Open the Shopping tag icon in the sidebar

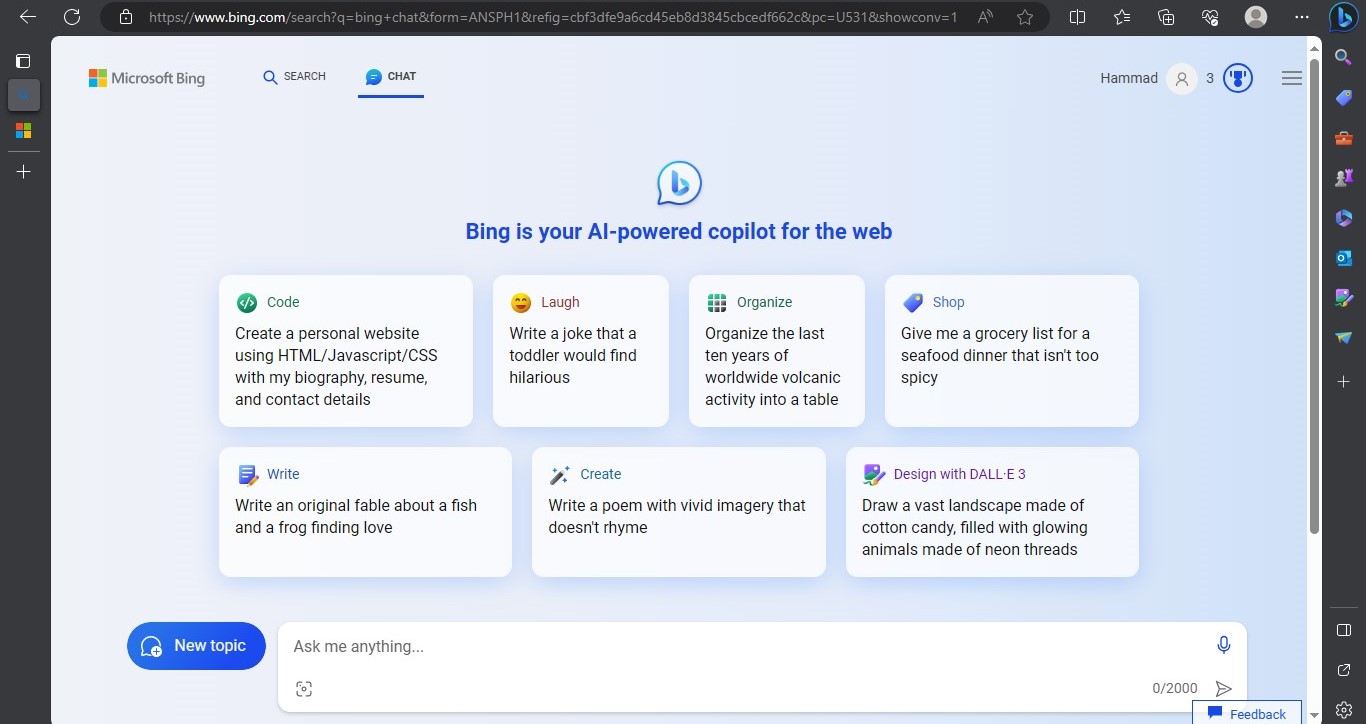pyautogui.click(x=1344, y=98)
